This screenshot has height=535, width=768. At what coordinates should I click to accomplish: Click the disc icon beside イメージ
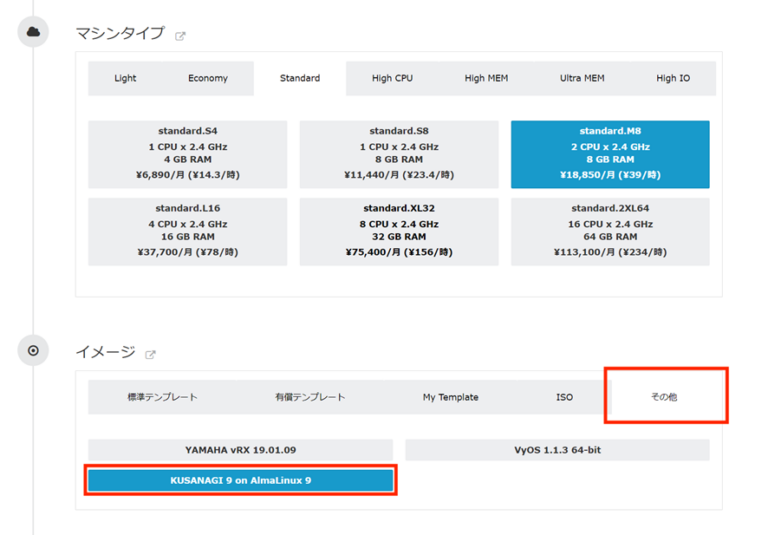pos(33,351)
